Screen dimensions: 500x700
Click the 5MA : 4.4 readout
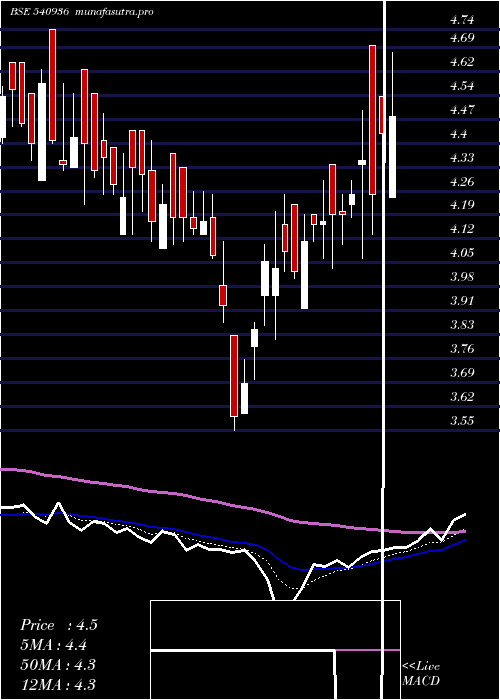click(x=53, y=645)
